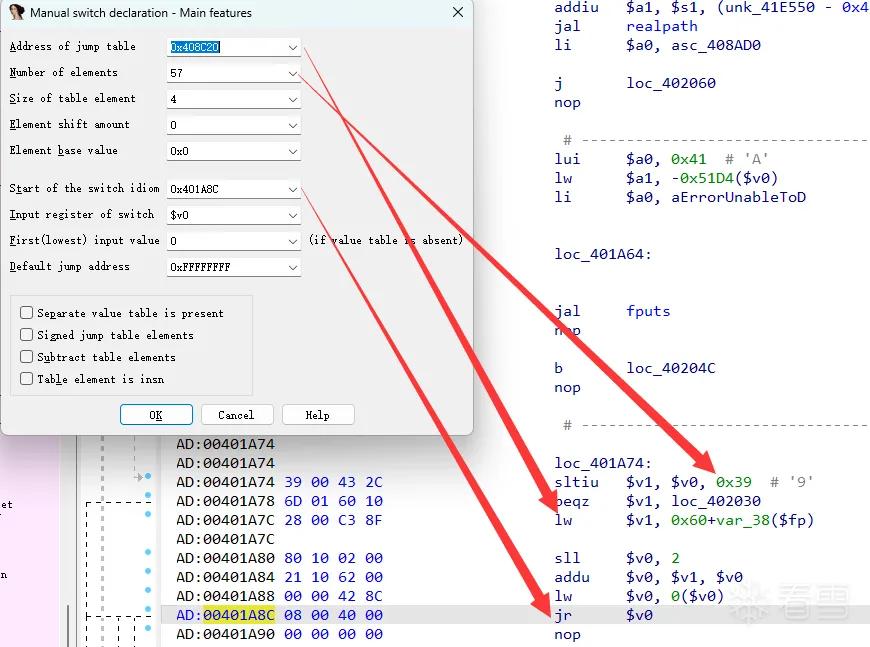Image resolution: width=870 pixels, height=647 pixels.
Task: Open Input register of switch dropdown
Action: tap(293, 215)
